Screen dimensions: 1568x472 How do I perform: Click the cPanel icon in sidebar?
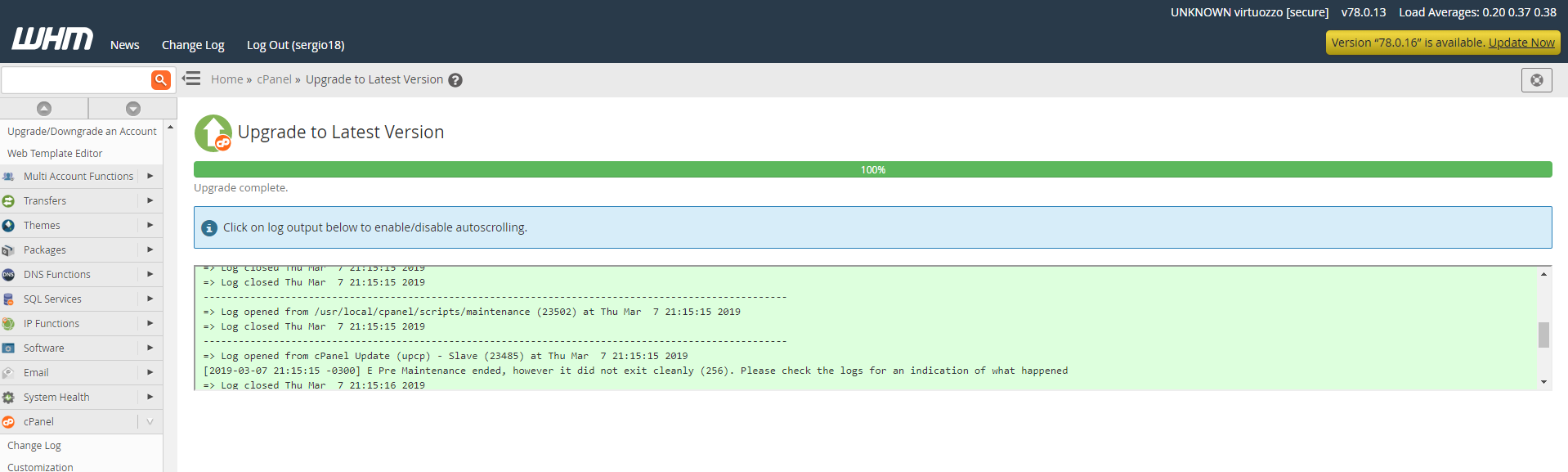pos(8,422)
